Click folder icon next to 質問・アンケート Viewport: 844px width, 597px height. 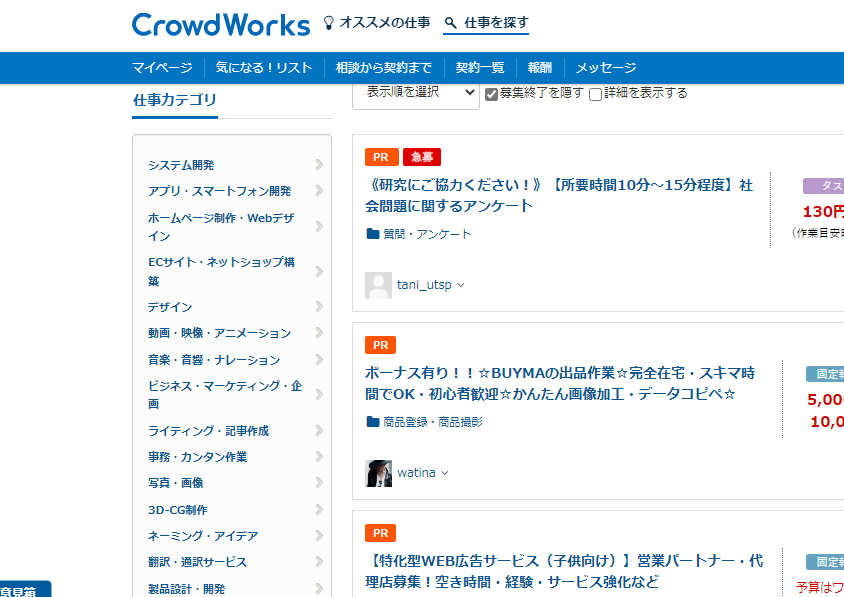[372, 234]
